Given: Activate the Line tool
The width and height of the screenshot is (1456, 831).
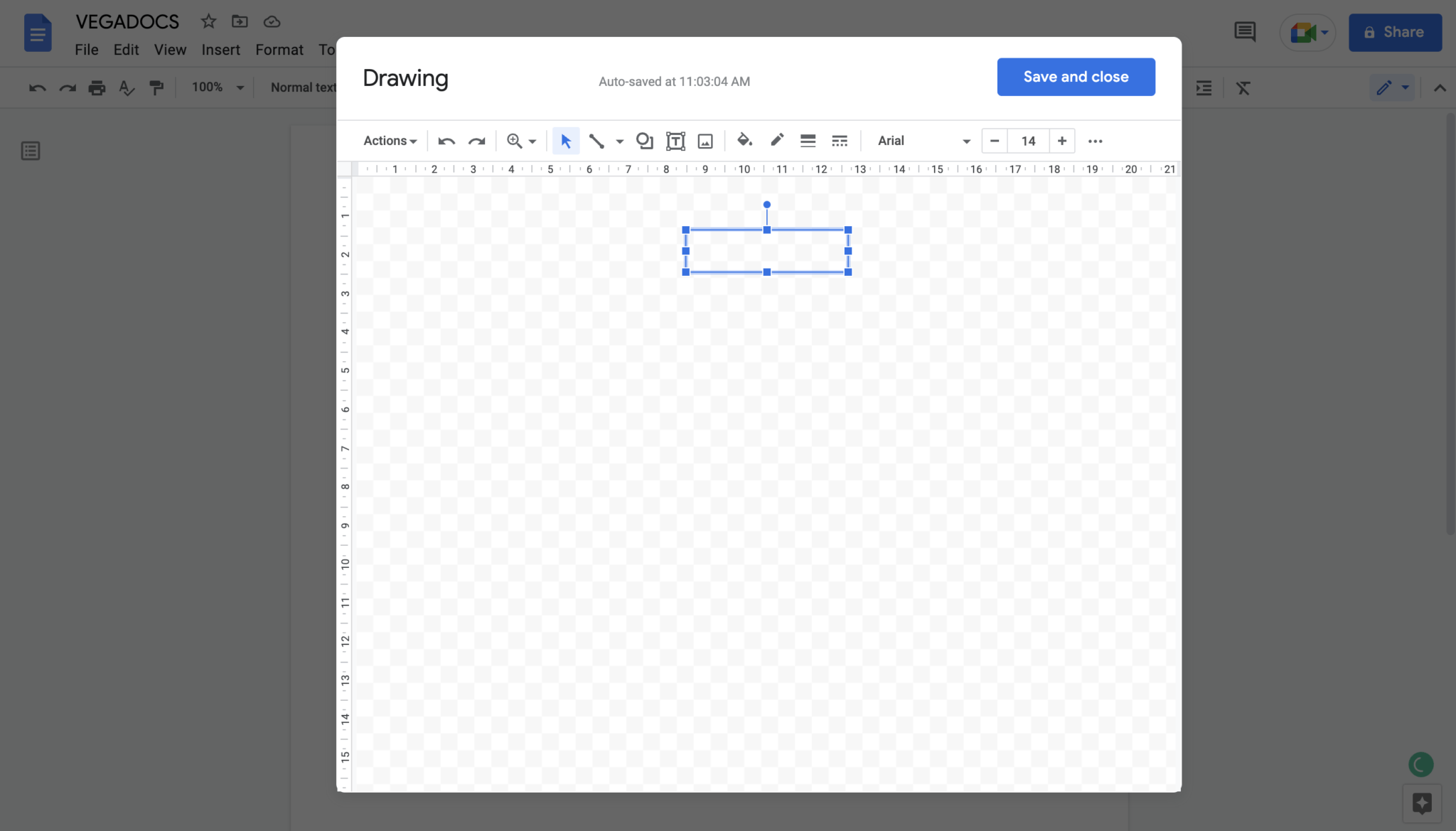Looking at the screenshot, I should pos(597,141).
